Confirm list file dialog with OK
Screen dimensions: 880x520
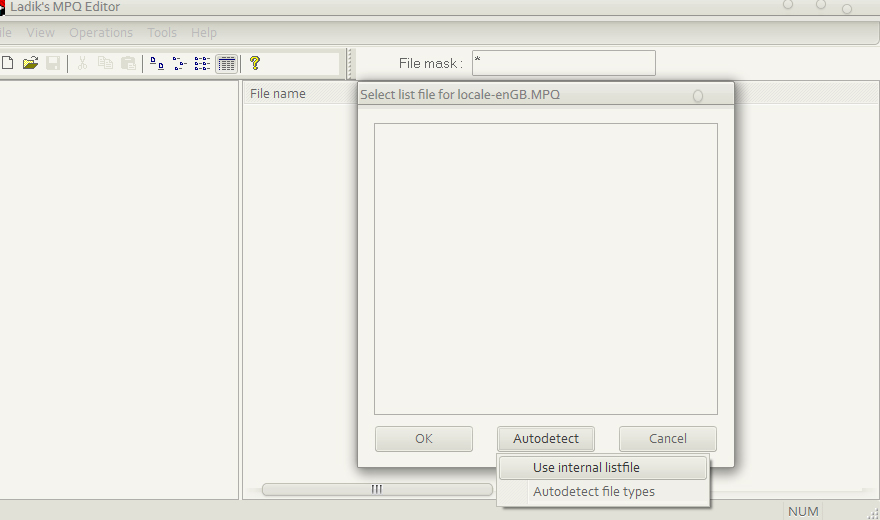pos(424,439)
